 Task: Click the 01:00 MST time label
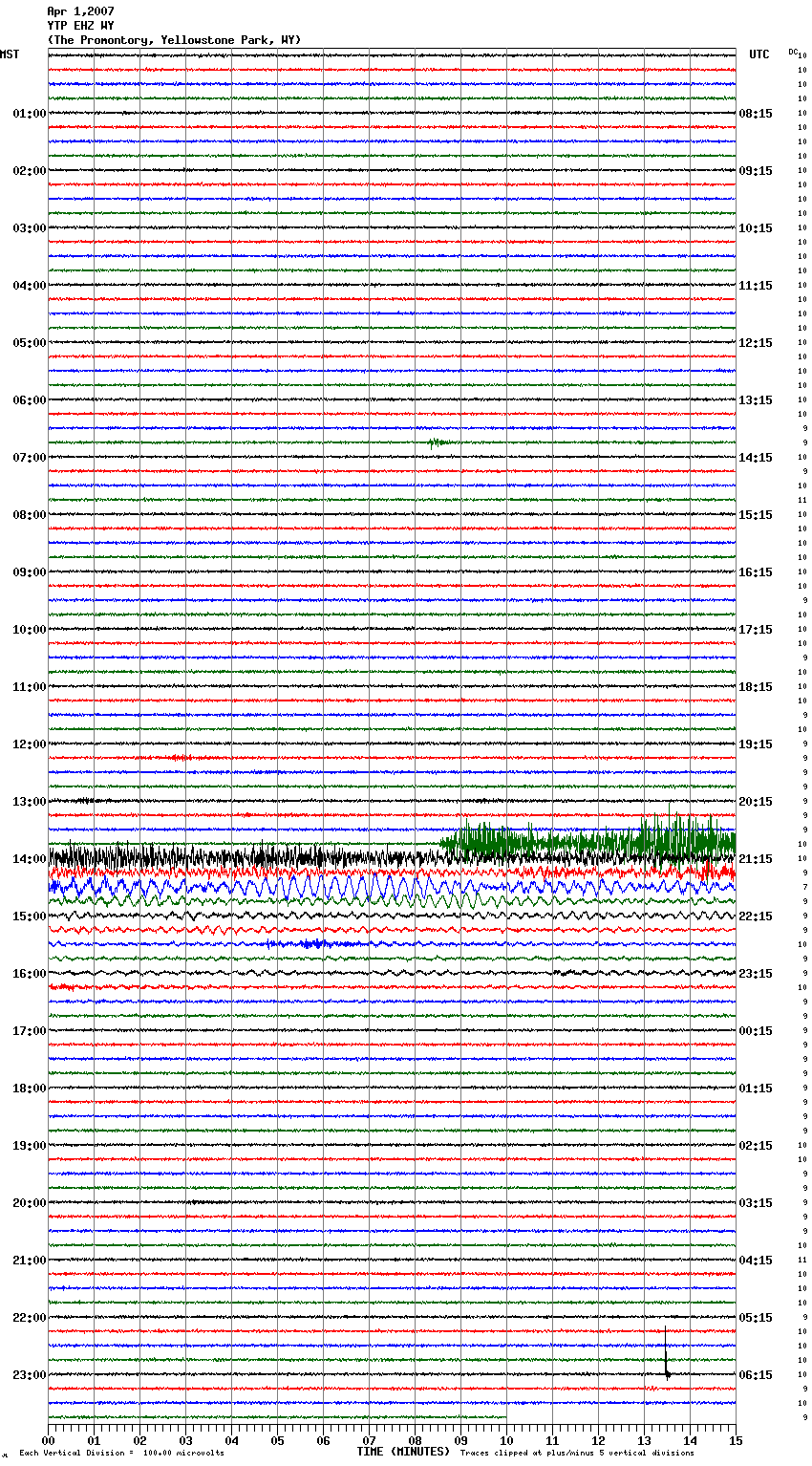click(x=30, y=114)
